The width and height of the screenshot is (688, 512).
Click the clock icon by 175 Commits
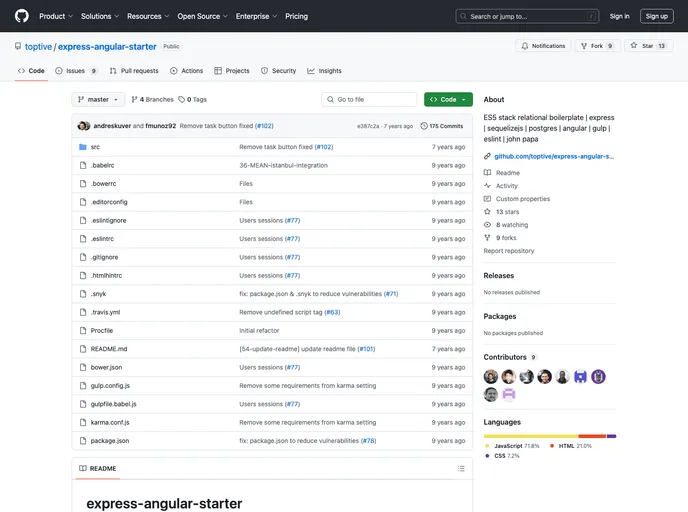pyautogui.click(x=424, y=126)
